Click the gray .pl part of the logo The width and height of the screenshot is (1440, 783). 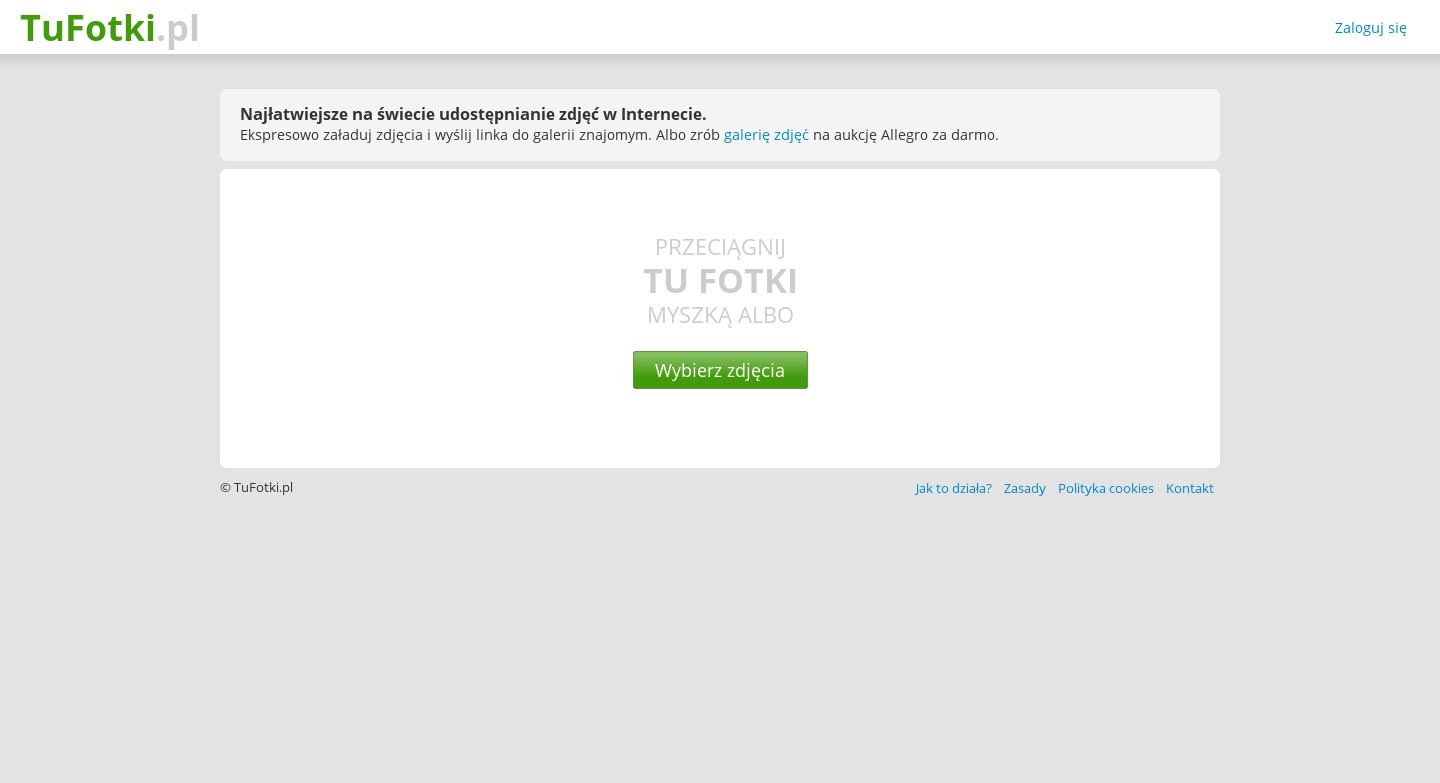(x=179, y=29)
